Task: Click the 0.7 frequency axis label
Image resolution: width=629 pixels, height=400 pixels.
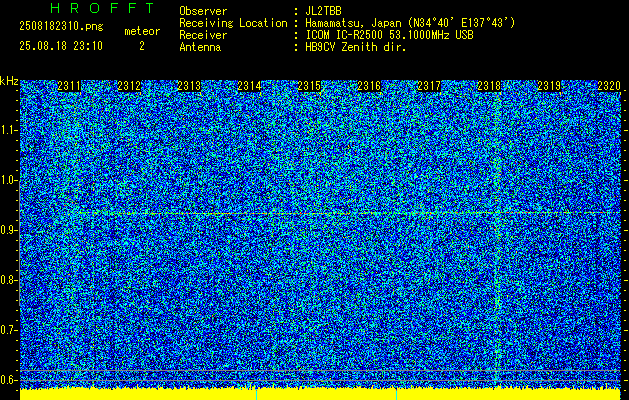Action: point(8,330)
